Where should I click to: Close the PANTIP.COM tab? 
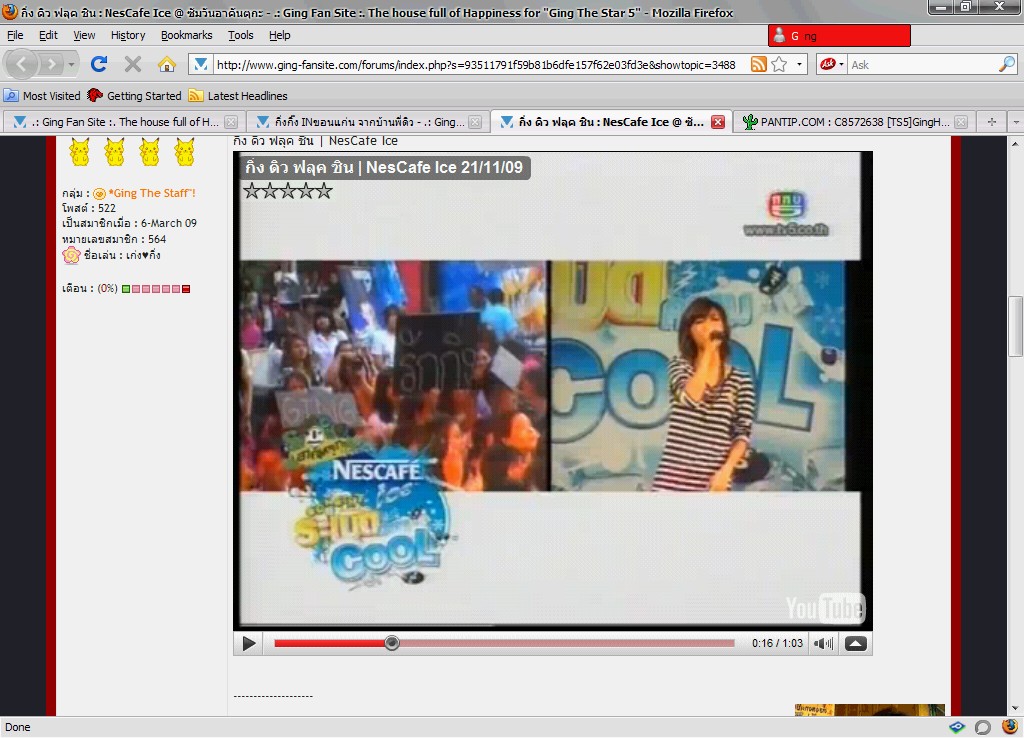click(961, 122)
